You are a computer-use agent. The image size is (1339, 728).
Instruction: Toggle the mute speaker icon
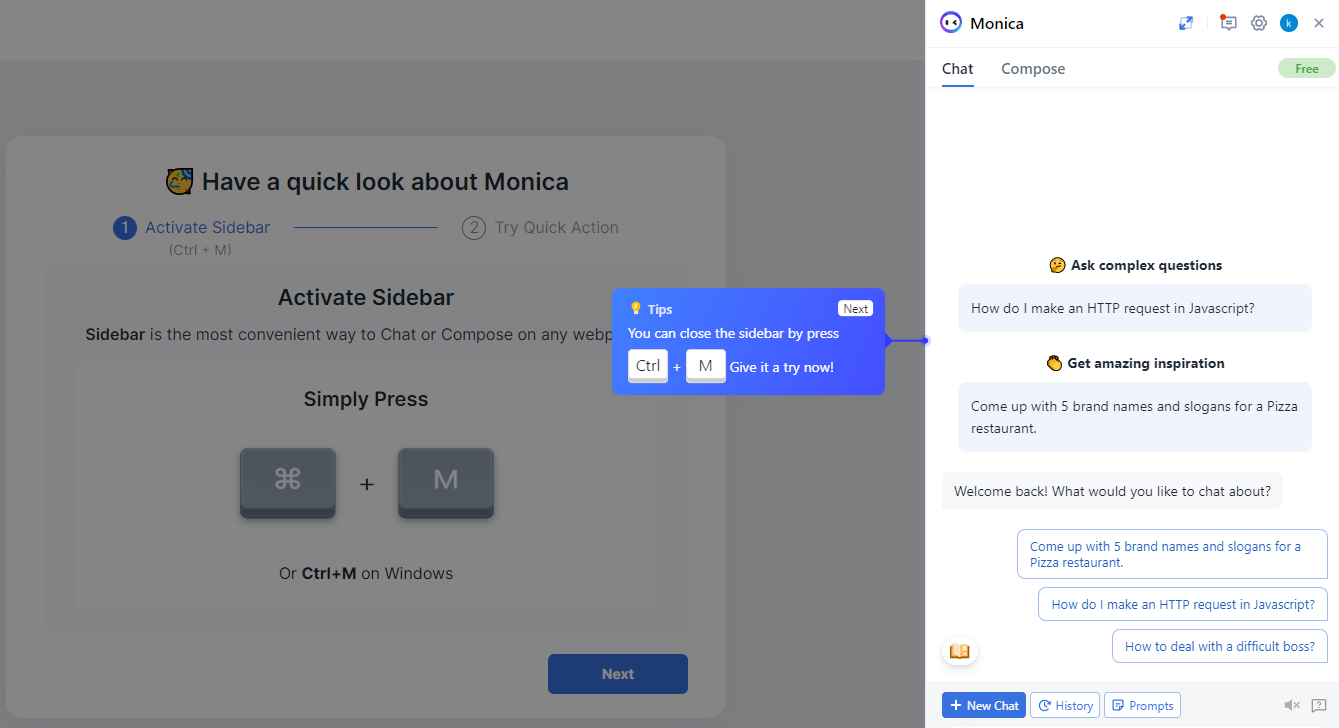pyautogui.click(x=1292, y=705)
